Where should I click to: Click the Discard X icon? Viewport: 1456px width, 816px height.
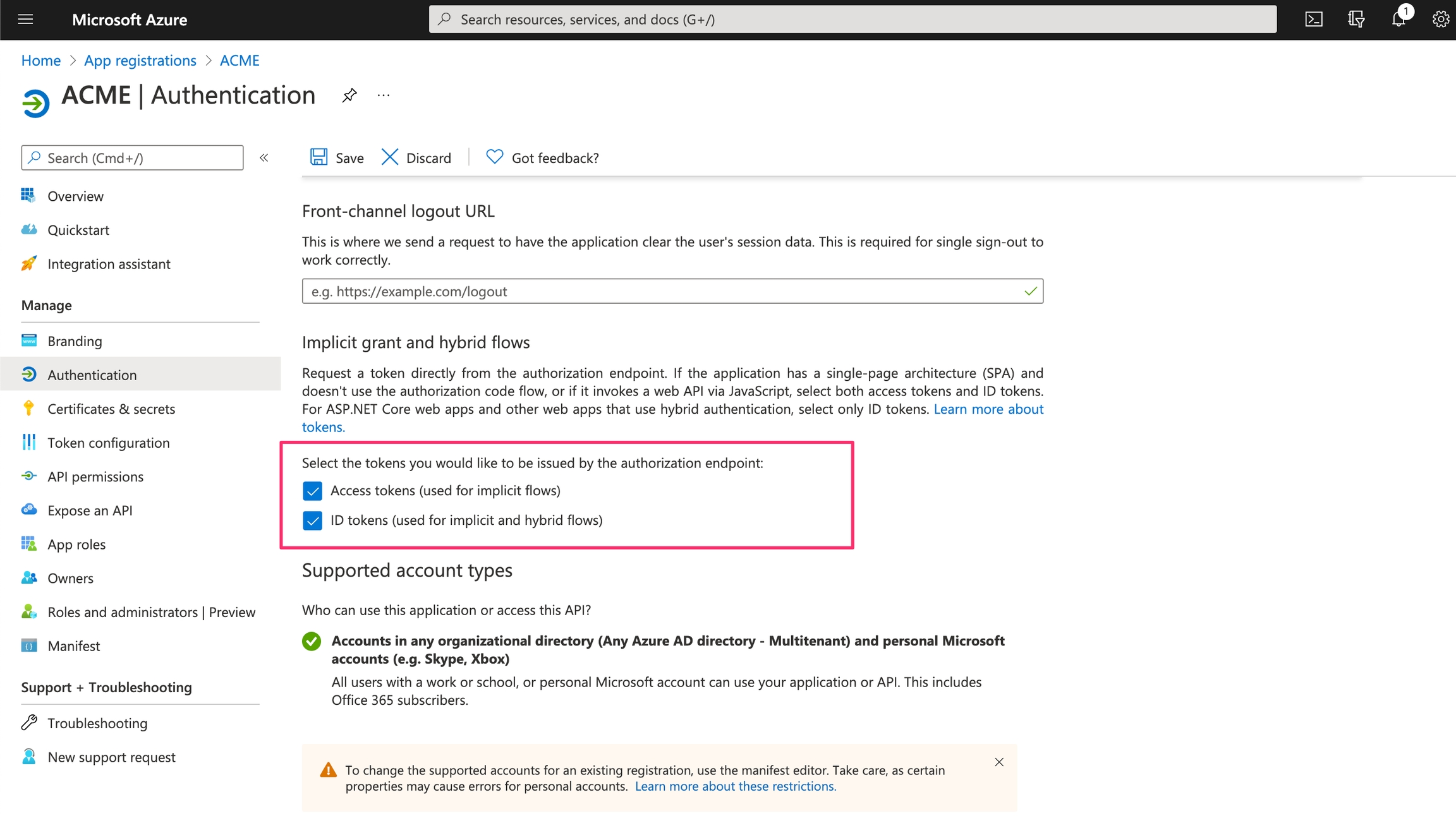390,157
